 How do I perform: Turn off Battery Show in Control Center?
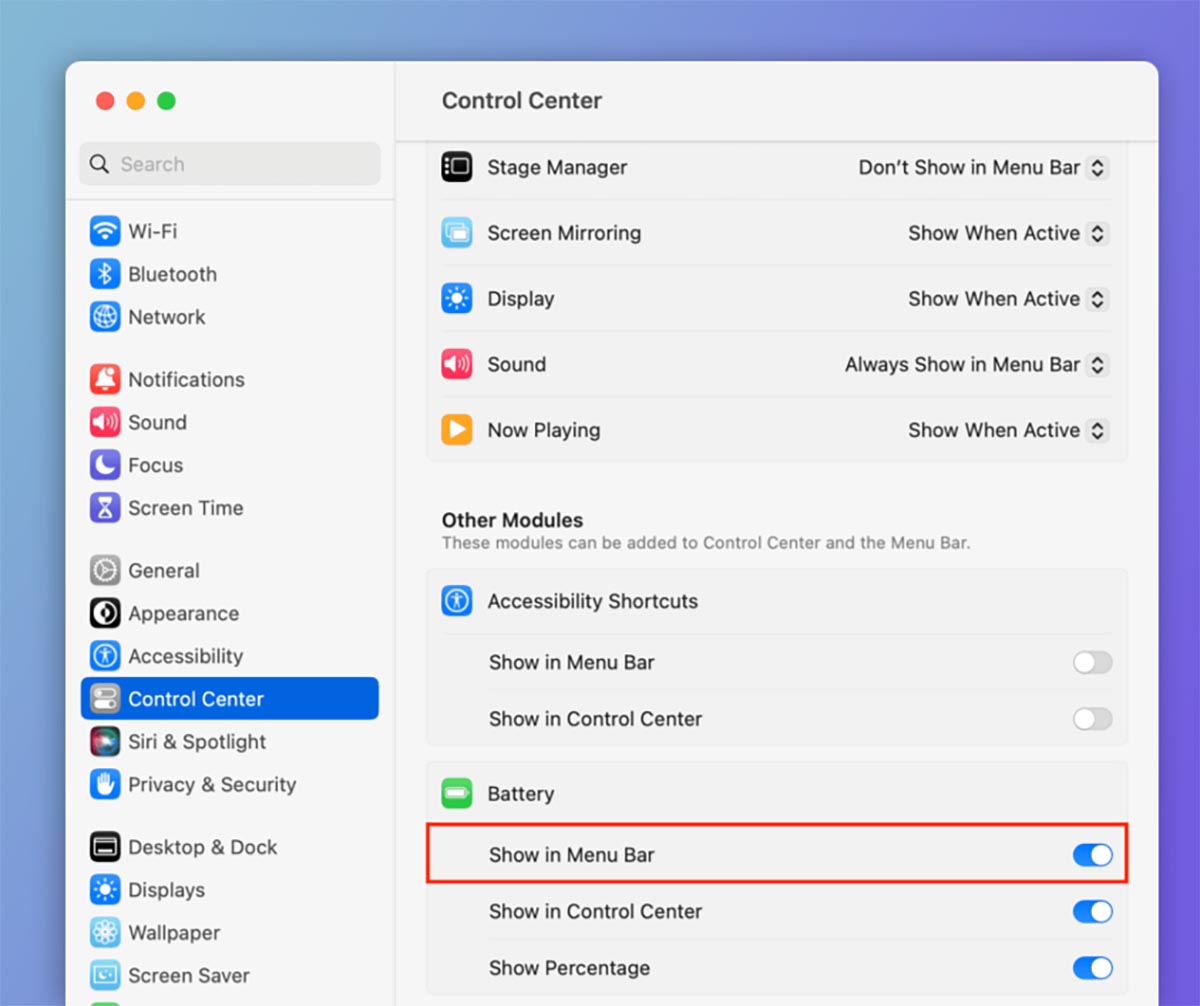pyautogui.click(x=1092, y=911)
